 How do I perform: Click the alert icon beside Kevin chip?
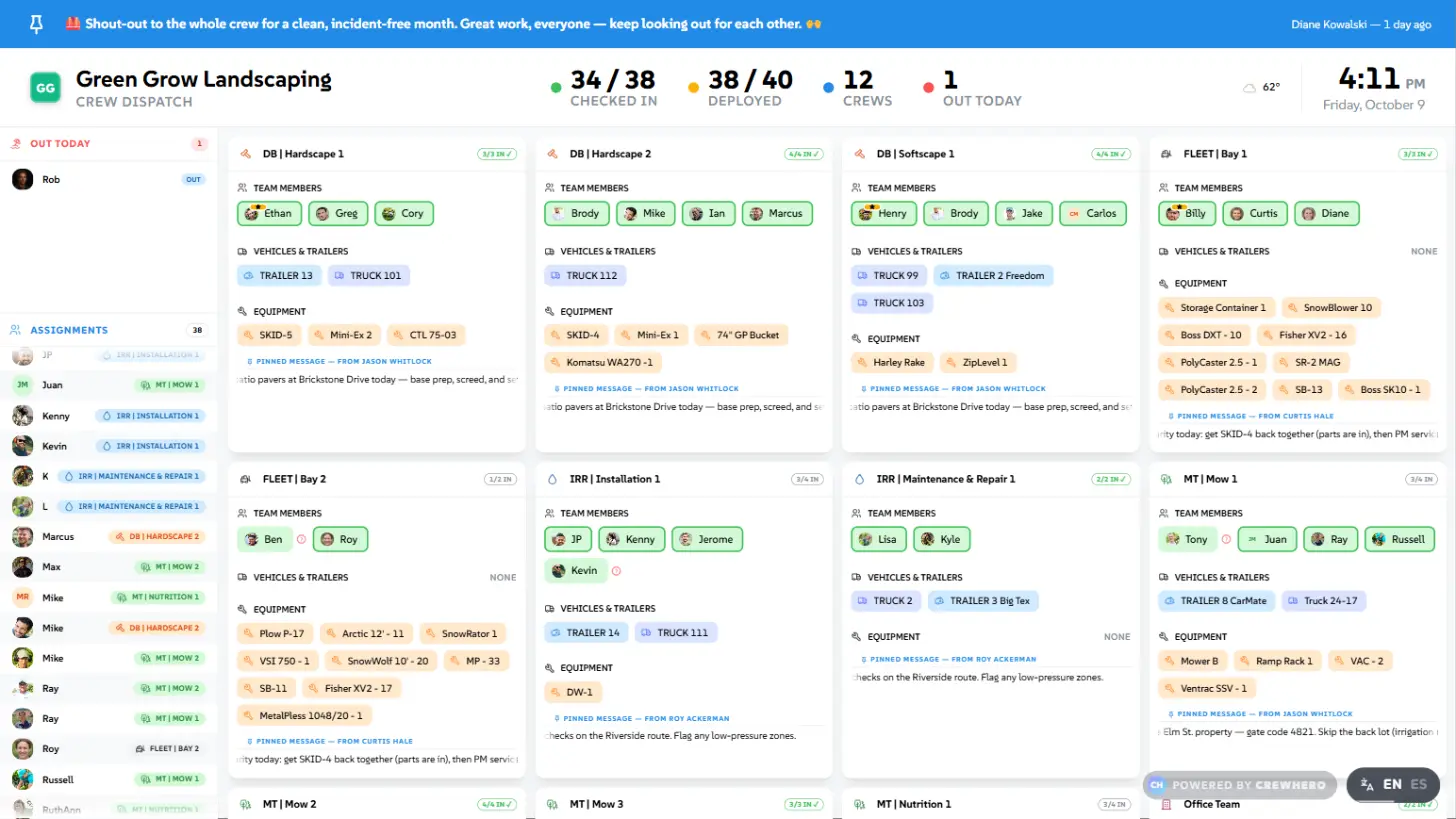tap(616, 571)
